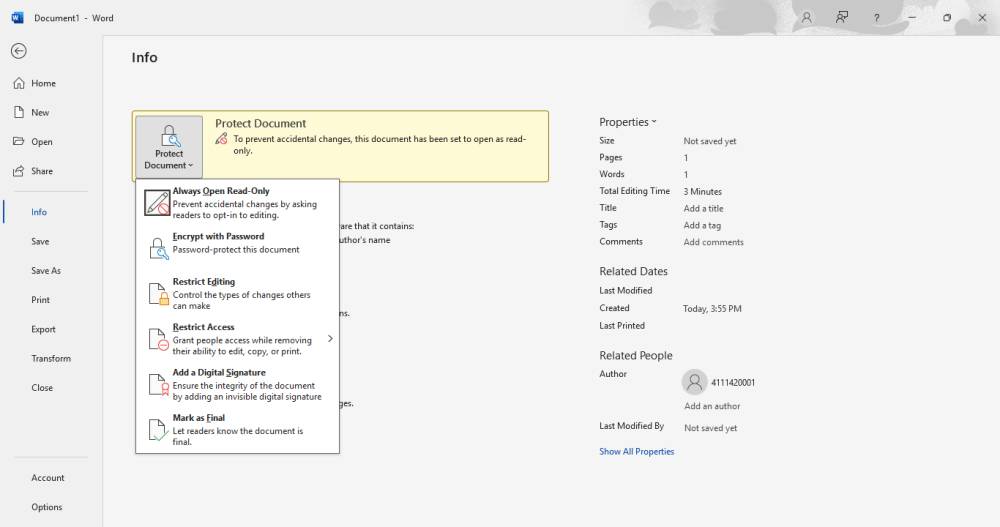Click the 'Today, 3:55 PM' created date
Screen dimensions: 1000x527
[x=712, y=308]
